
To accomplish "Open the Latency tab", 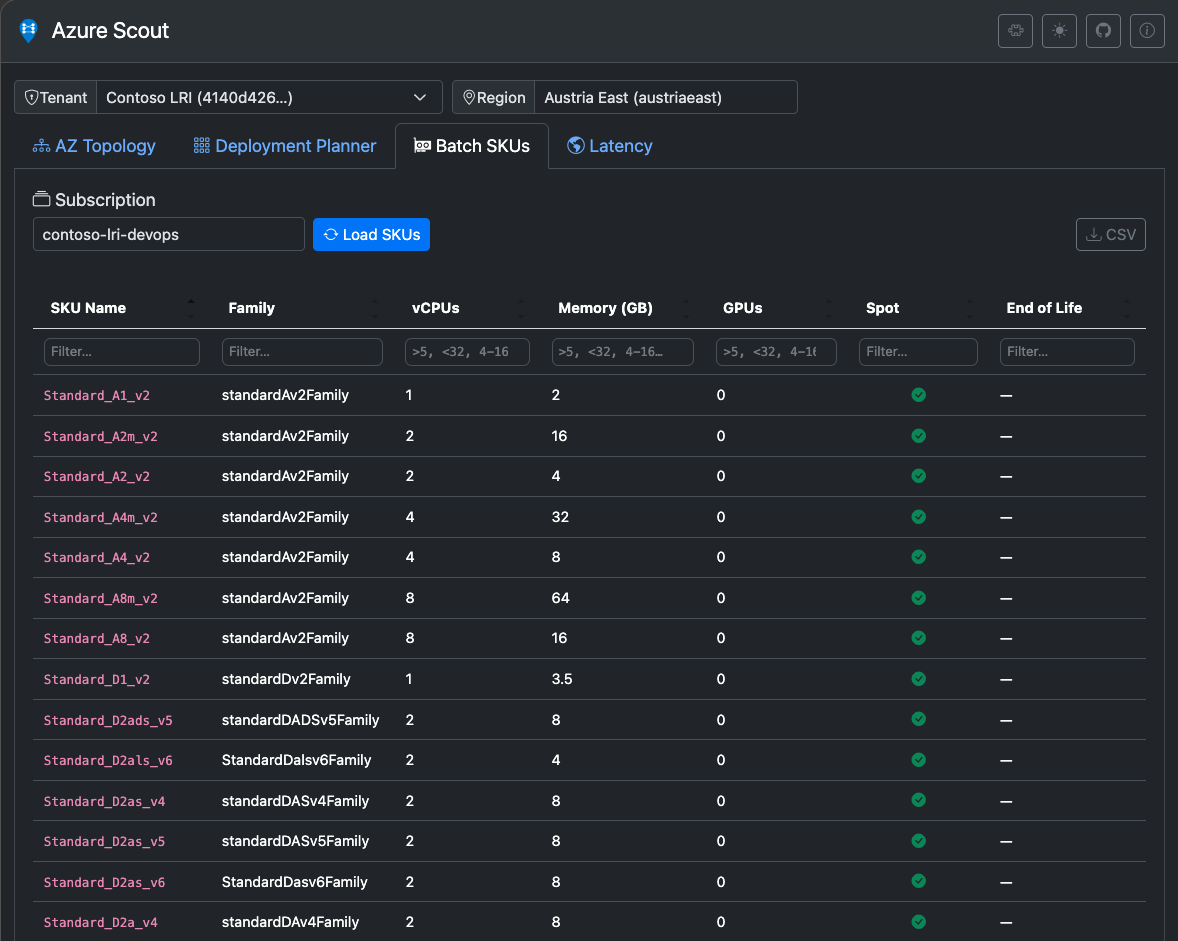I will [609, 146].
